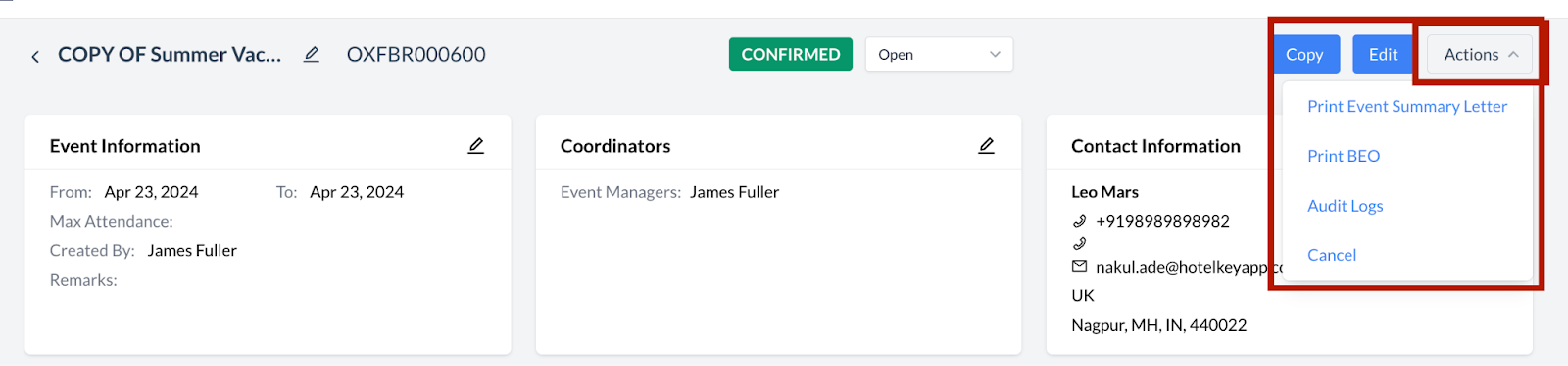Click the second phone icon under contact number
This screenshot has width=1568, height=366.
(1079, 243)
